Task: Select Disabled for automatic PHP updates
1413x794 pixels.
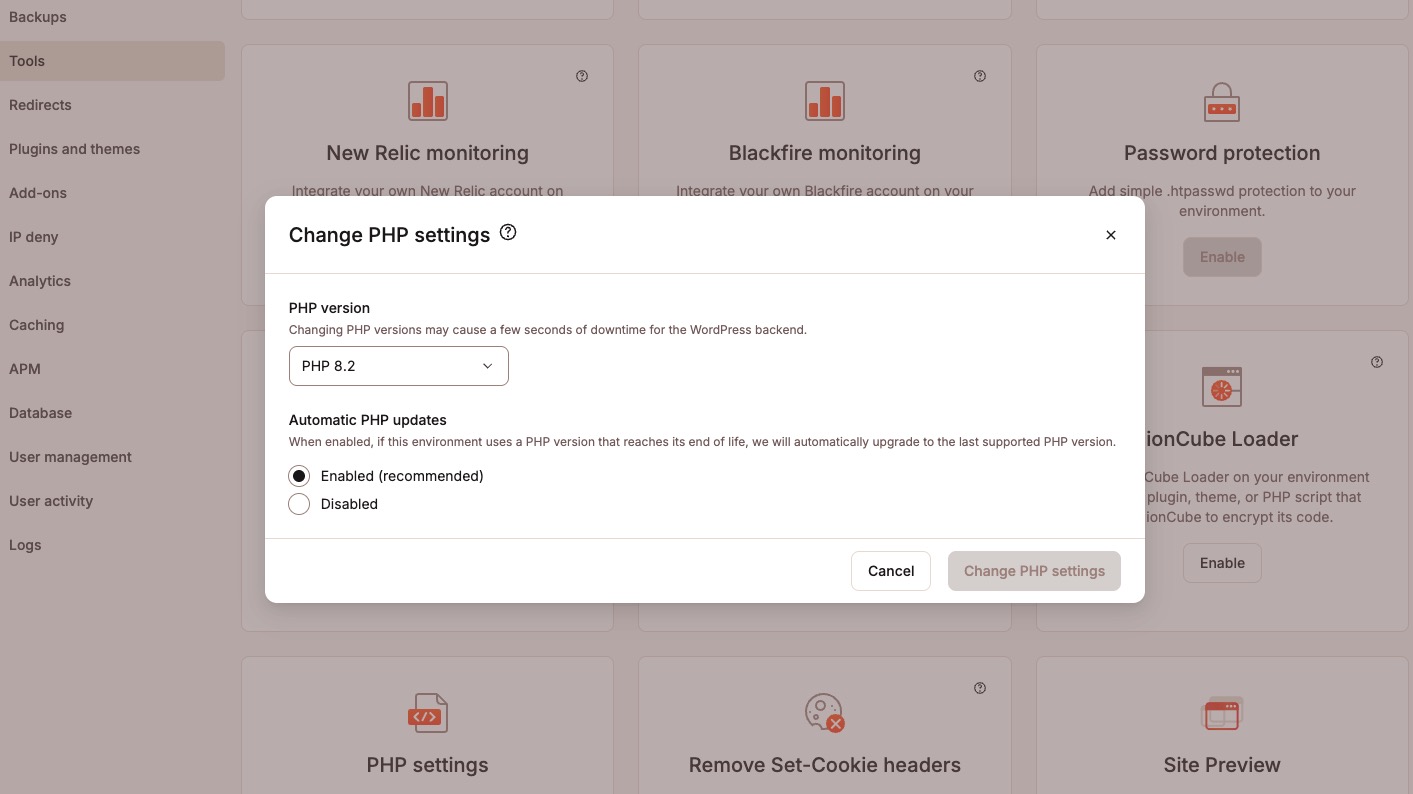Action: coord(299,504)
